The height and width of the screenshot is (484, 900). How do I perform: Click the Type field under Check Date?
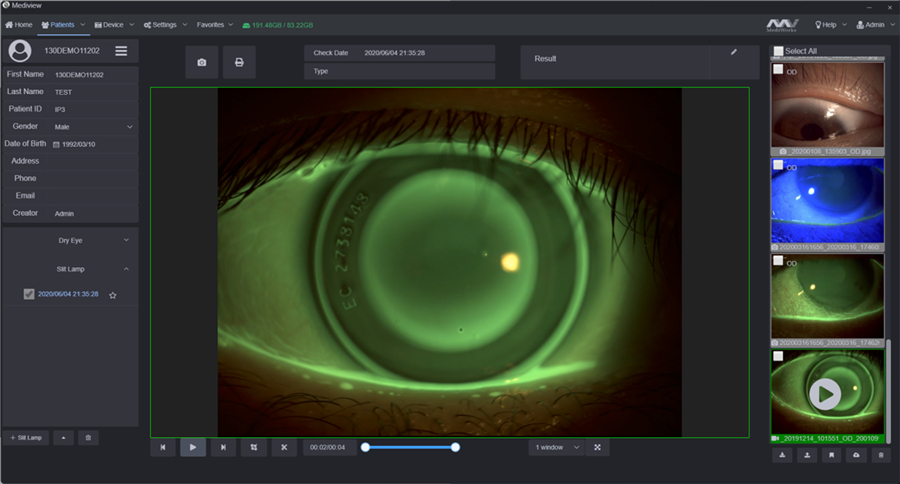pos(399,71)
